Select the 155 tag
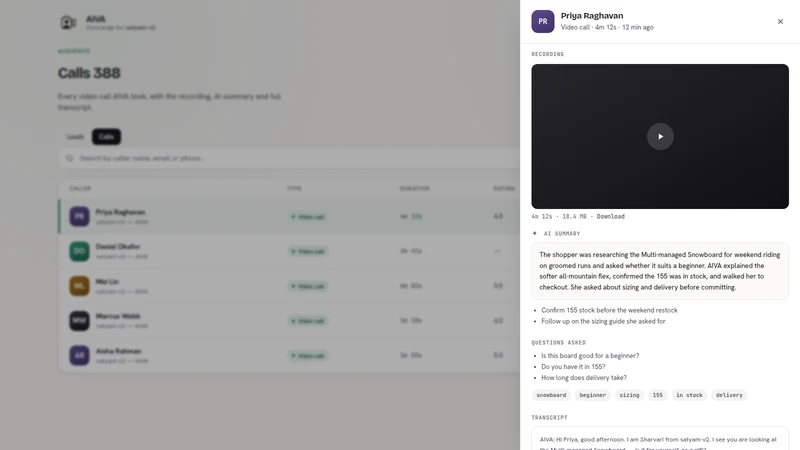The width and height of the screenshot is (800, 450). click(x=658, y=395)
